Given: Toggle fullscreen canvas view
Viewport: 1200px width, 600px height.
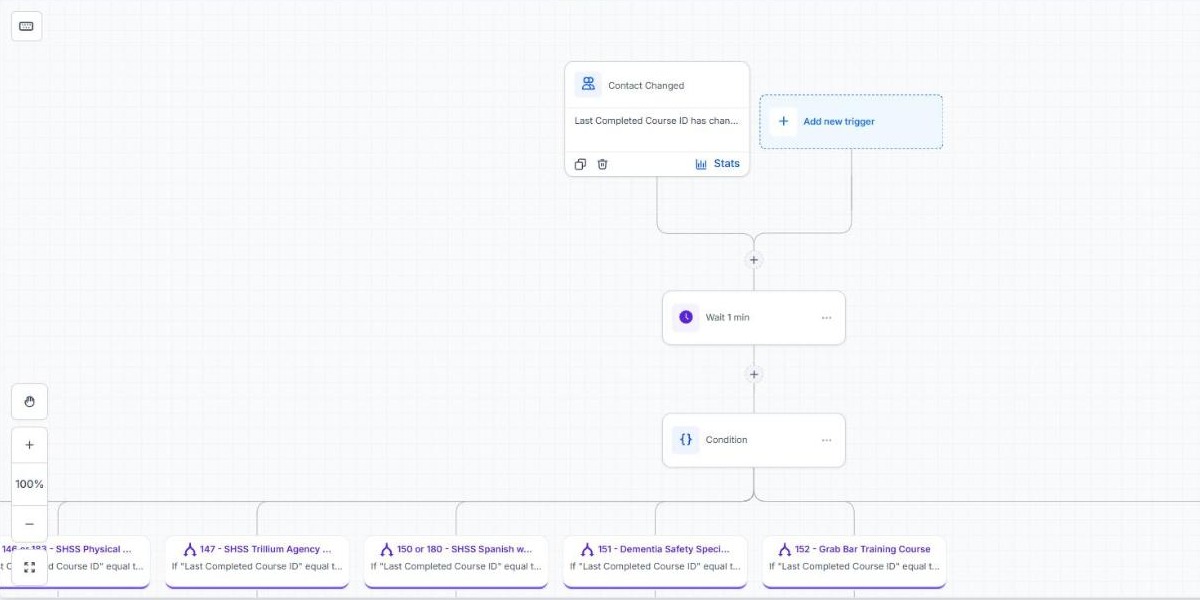Looking at the screenshot, I should 30,567.
